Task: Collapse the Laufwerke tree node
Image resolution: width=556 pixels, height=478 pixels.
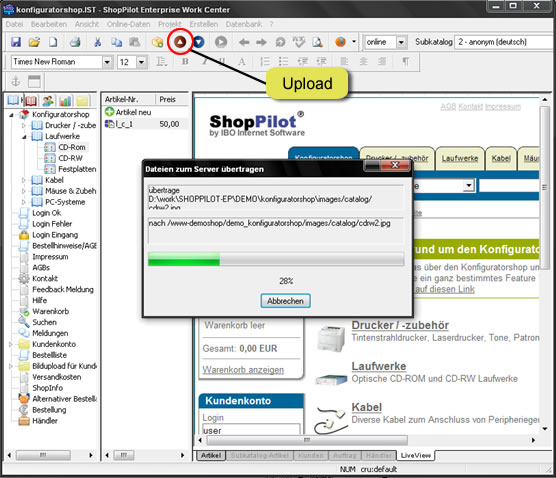Action: pos(24,137)
